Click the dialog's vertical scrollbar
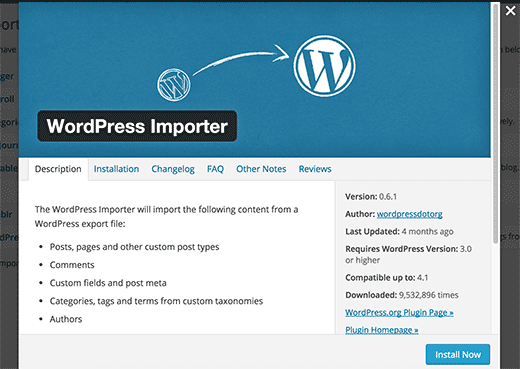This screenshot has height=369, width=520. [x=495, y=123]
